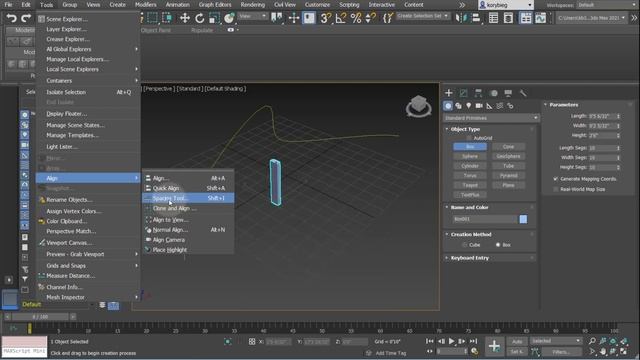Open the Selected key filter dropdown
This screenshot has height=360, width=640.
tap(556, 341)
